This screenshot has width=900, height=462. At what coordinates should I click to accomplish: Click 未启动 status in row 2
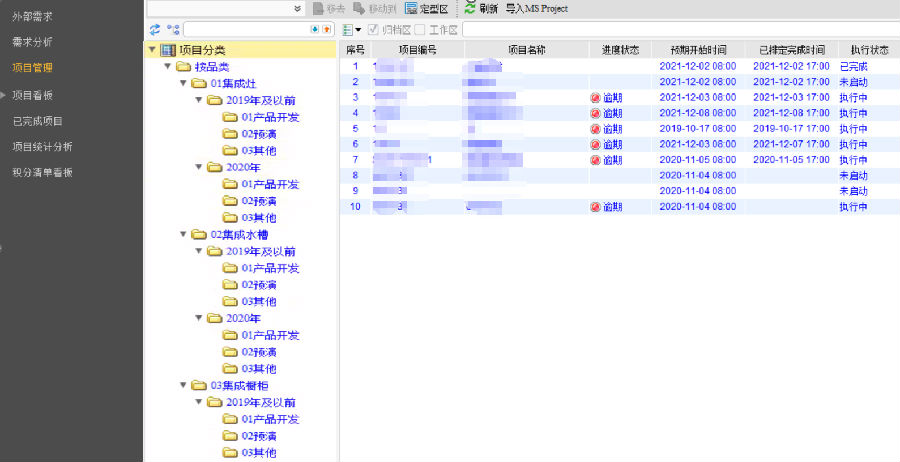coord(854,82)
